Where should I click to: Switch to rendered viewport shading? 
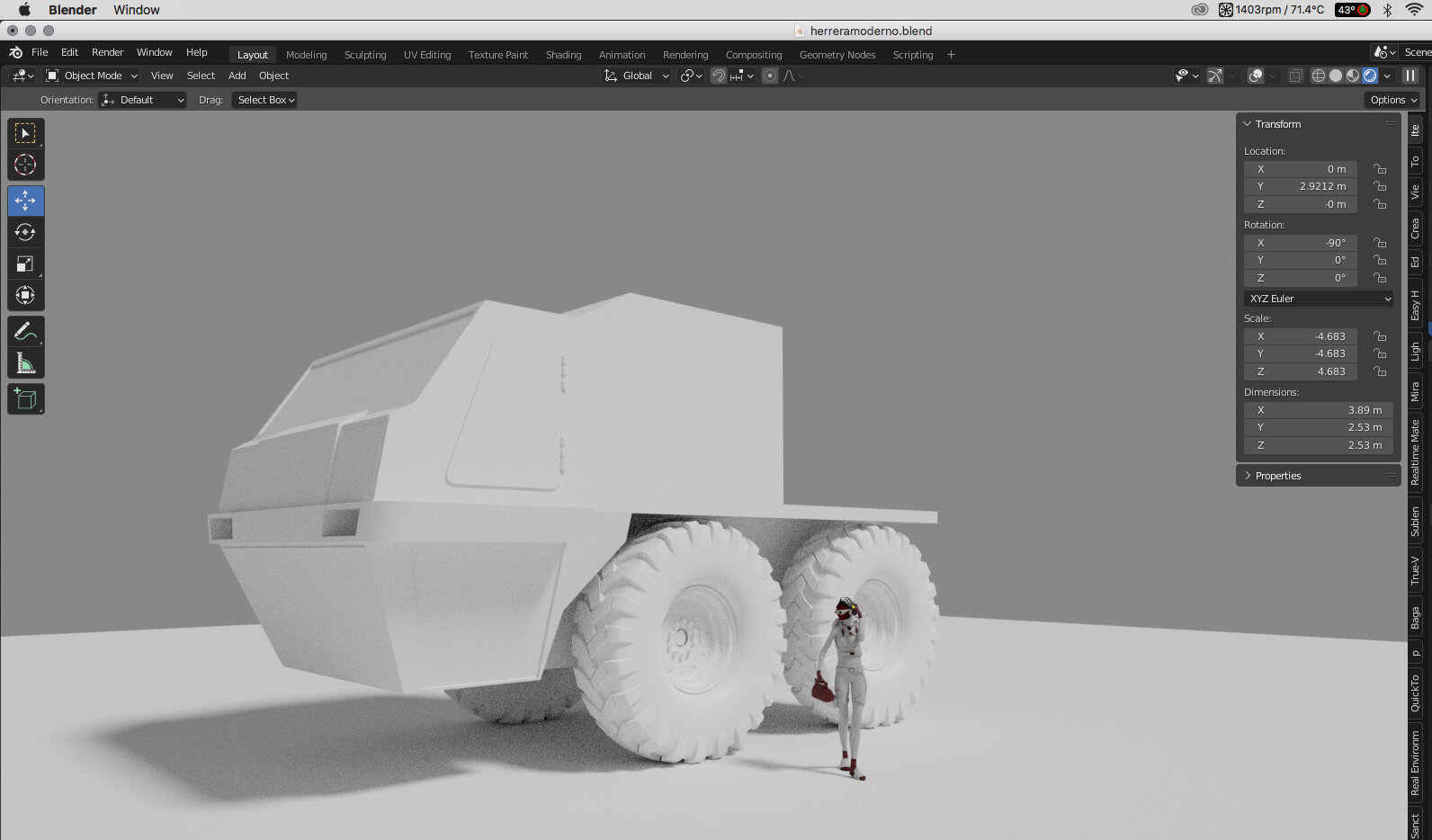coord(1370,76)
